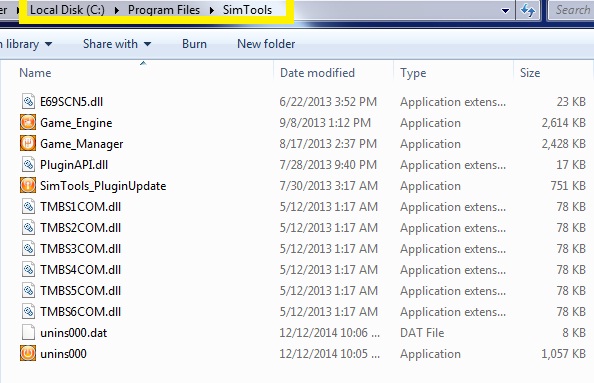Click date 9/8/2013 1:12 PM
Screen dimensions: 594x383
tap(325, 123)
